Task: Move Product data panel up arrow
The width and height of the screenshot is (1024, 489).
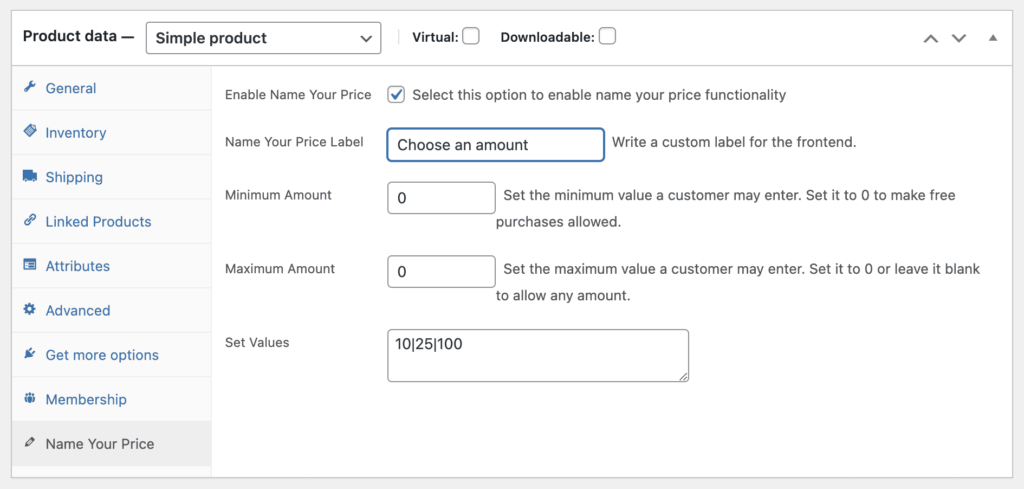Action: pos(931,39)
